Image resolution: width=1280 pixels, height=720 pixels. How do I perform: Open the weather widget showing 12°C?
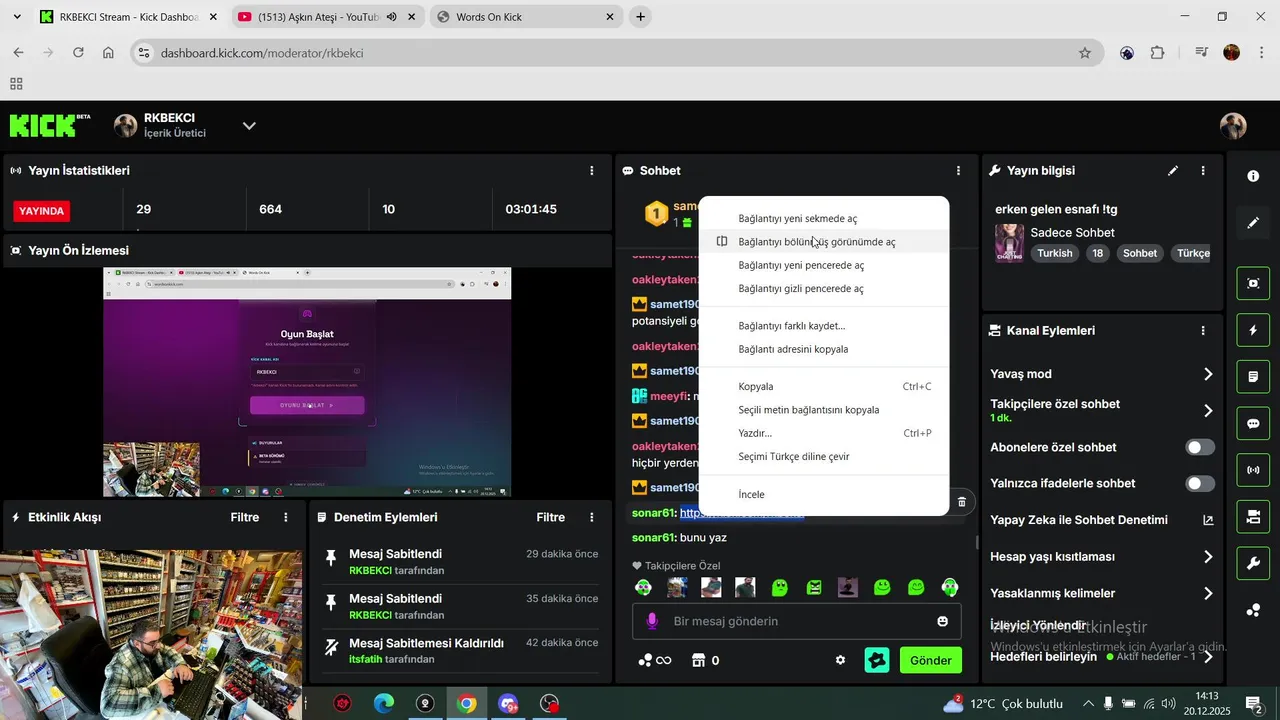1003,704
